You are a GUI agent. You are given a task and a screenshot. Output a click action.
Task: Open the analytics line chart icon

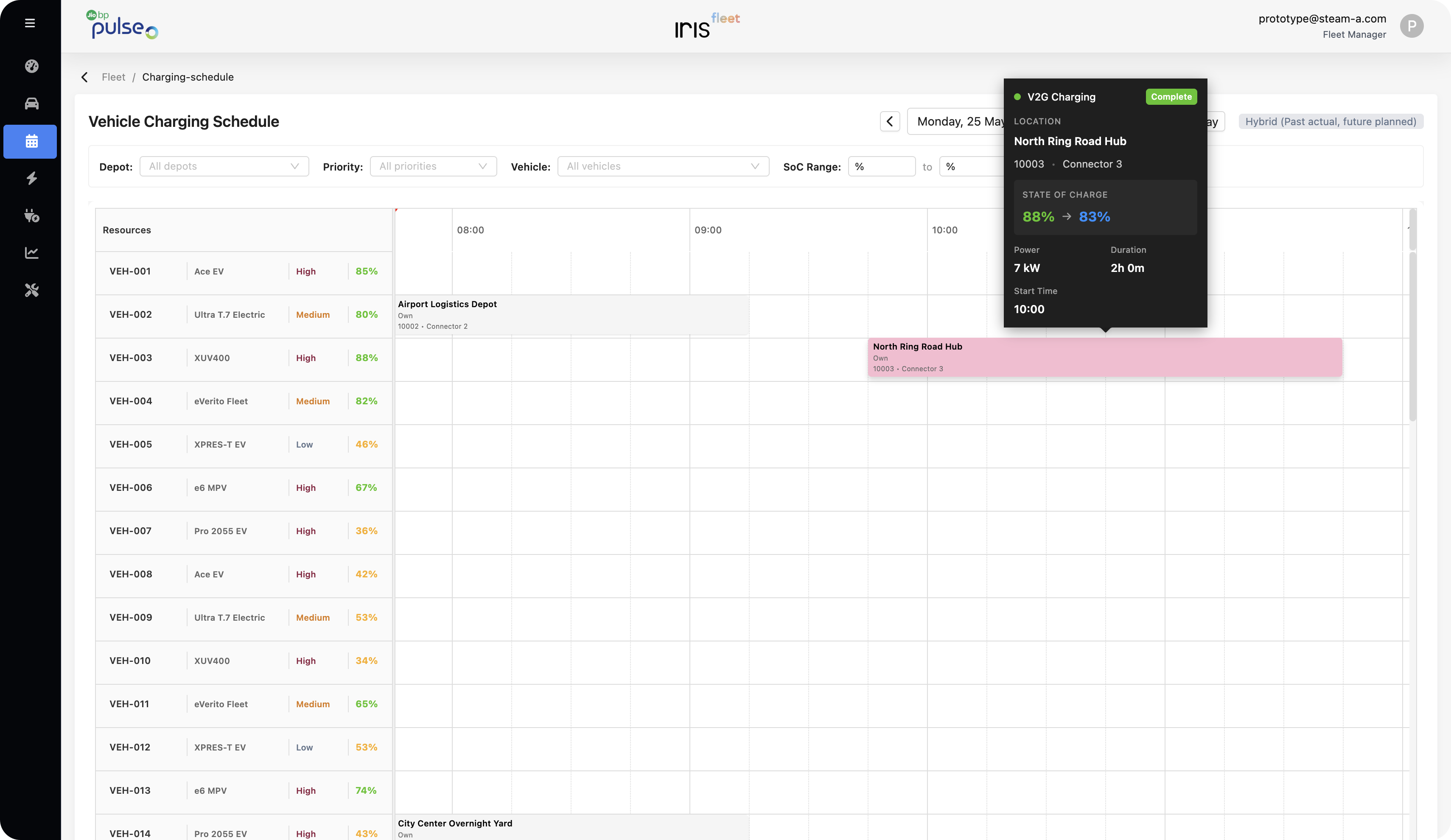pos(32,253)
